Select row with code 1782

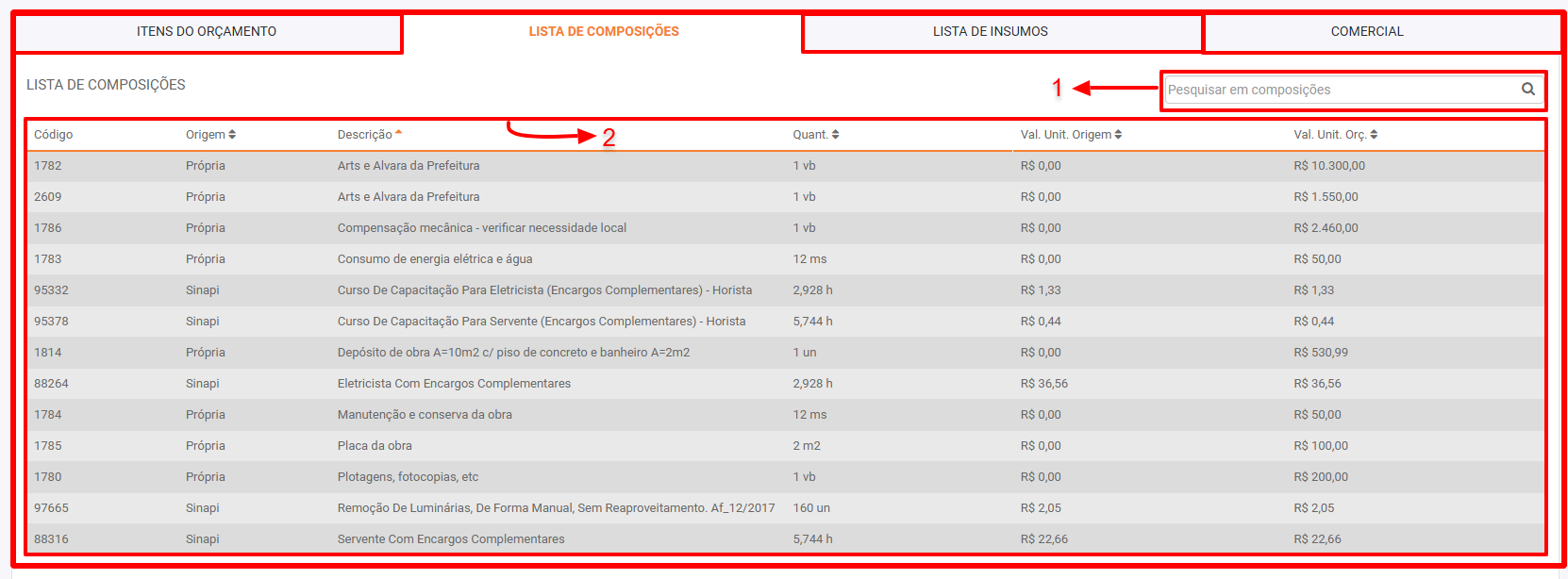click(48, 166)
